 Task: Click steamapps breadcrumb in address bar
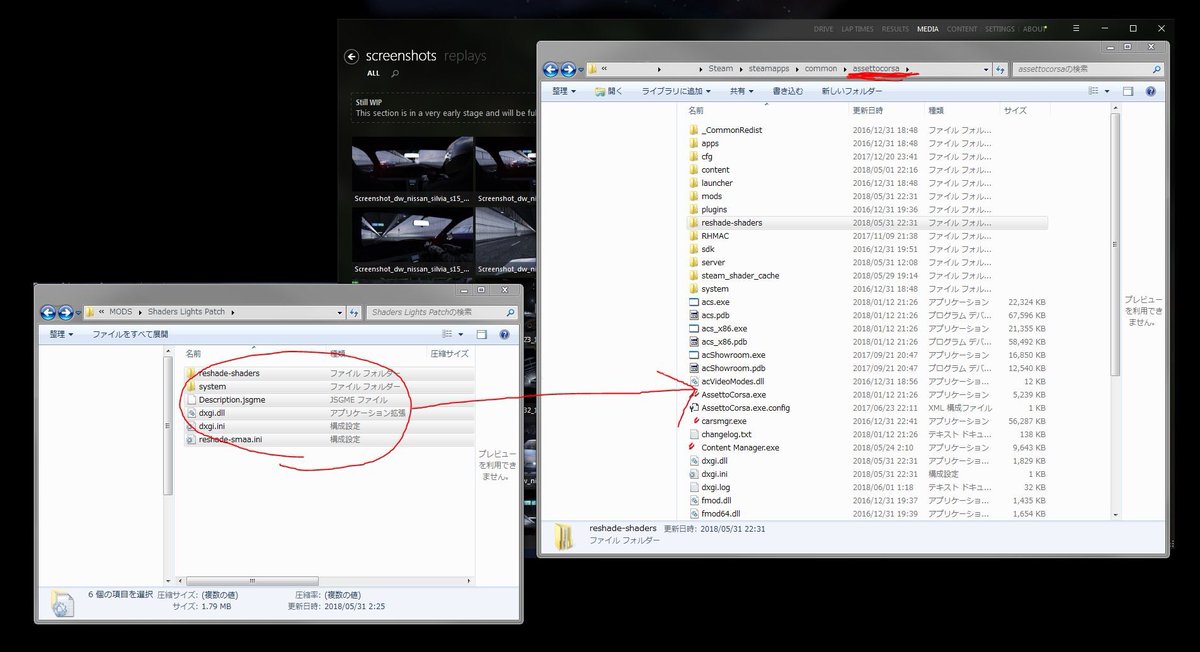click(x=770, y=69)
